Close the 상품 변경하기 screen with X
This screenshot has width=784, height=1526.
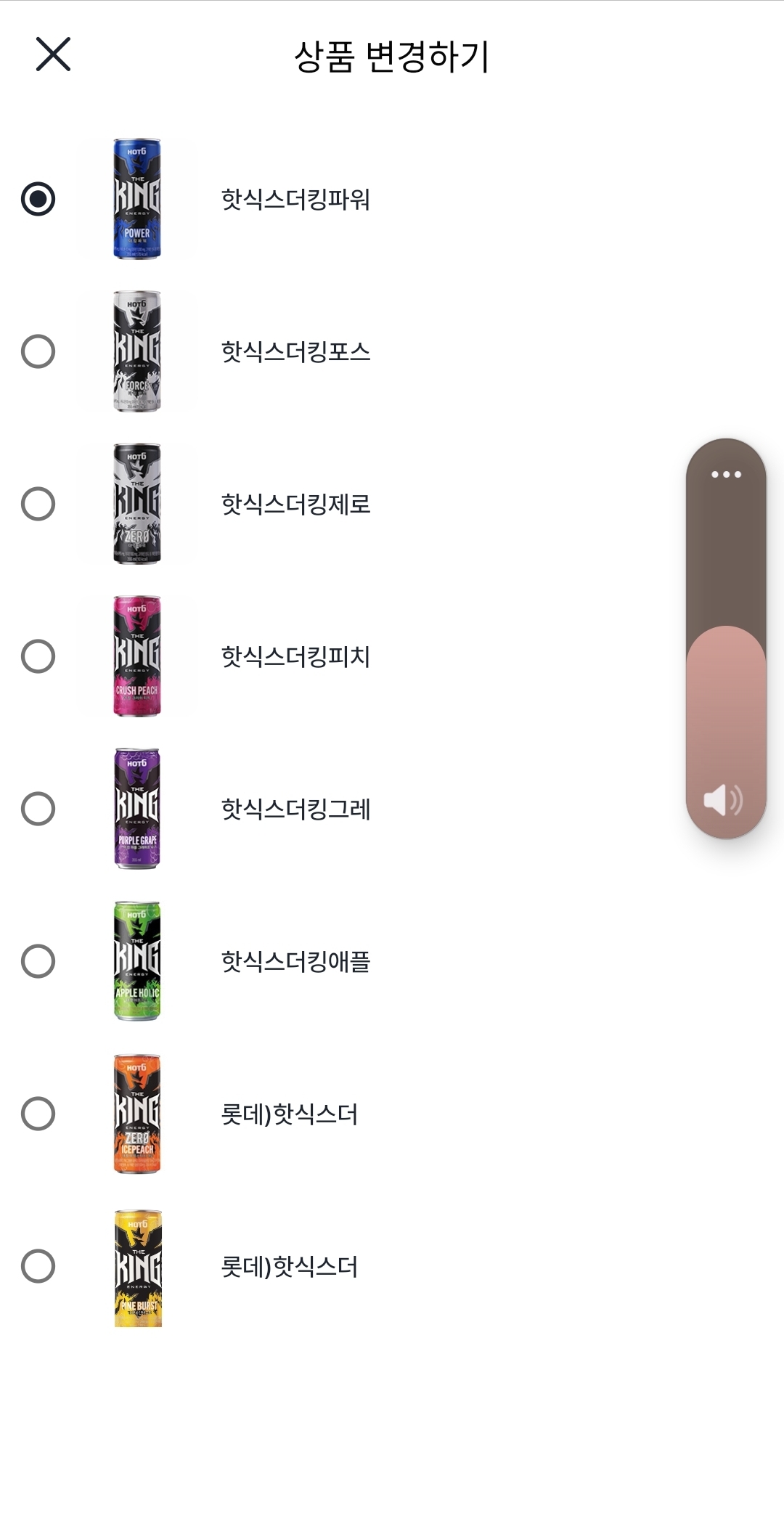coord(53,54)
